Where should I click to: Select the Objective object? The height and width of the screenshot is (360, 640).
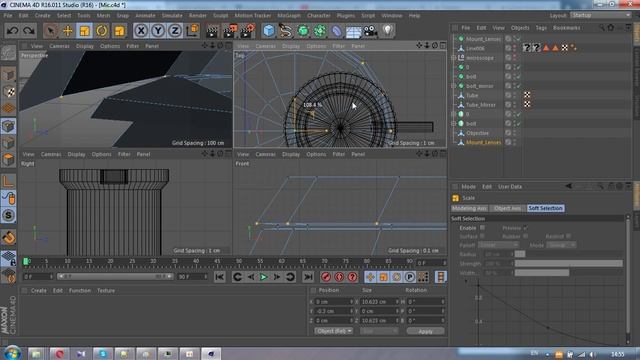tap(477, 133)
